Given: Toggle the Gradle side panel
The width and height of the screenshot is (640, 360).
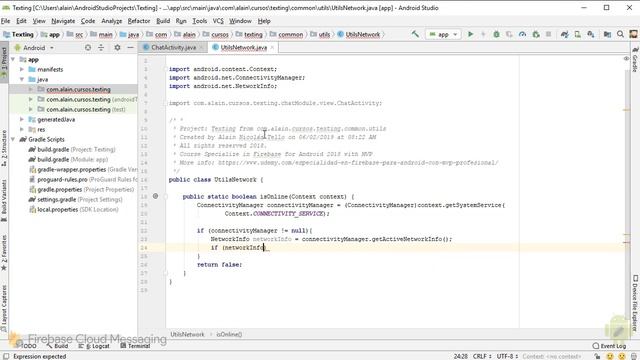Looking at the screenshot, I should point(636,59).
